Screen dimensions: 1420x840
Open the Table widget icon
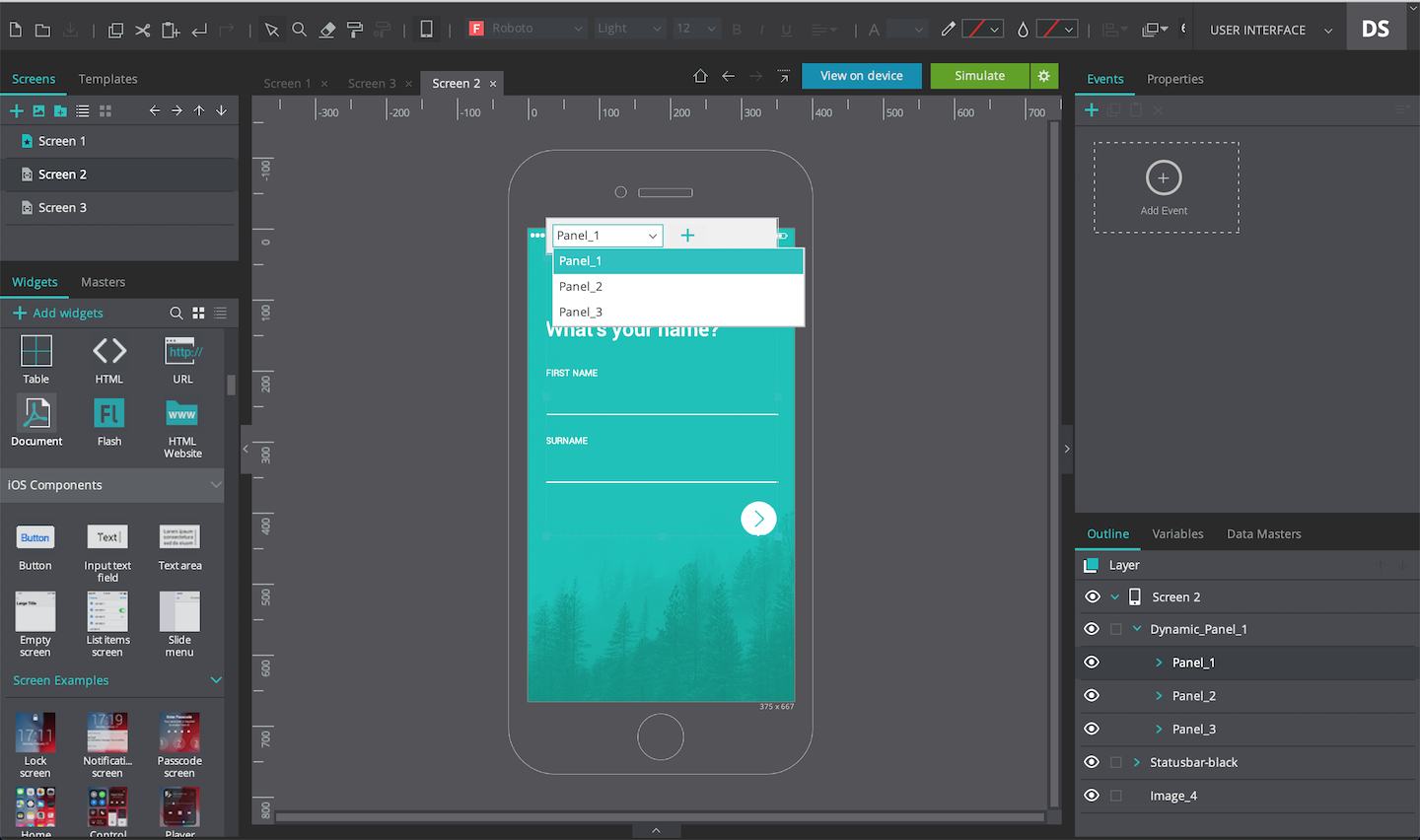point(35,352)
